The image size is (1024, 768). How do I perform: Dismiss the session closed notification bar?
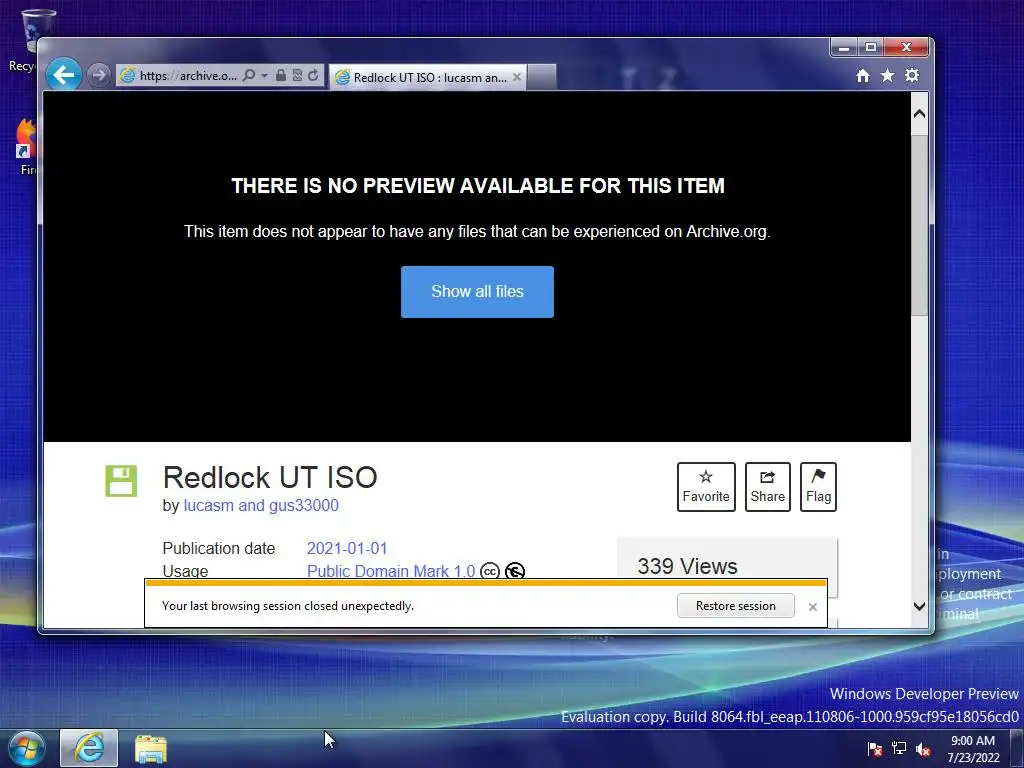[x=812, y=607]
